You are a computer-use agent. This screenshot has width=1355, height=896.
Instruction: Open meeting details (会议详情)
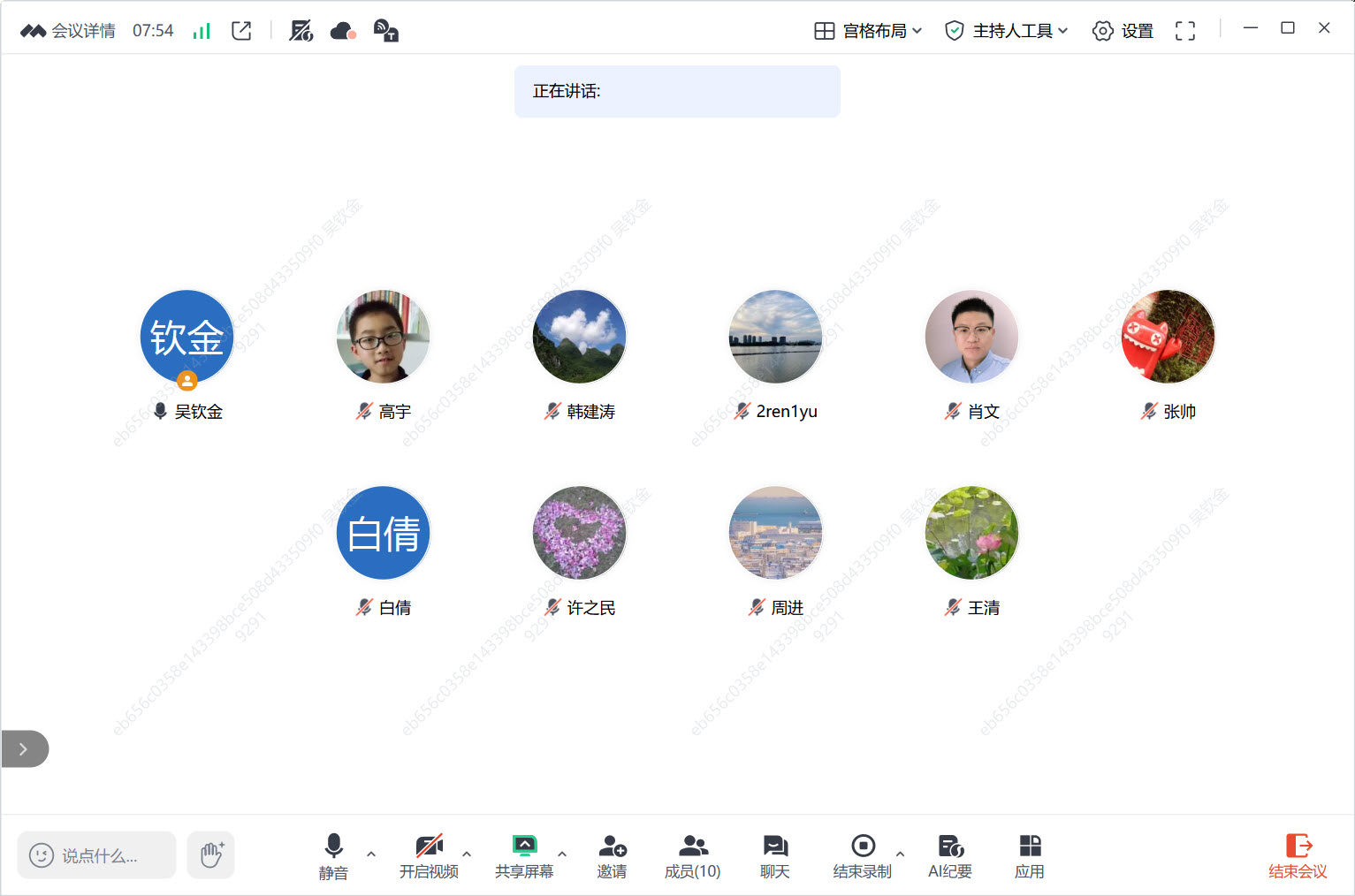(x=69, y=31)
